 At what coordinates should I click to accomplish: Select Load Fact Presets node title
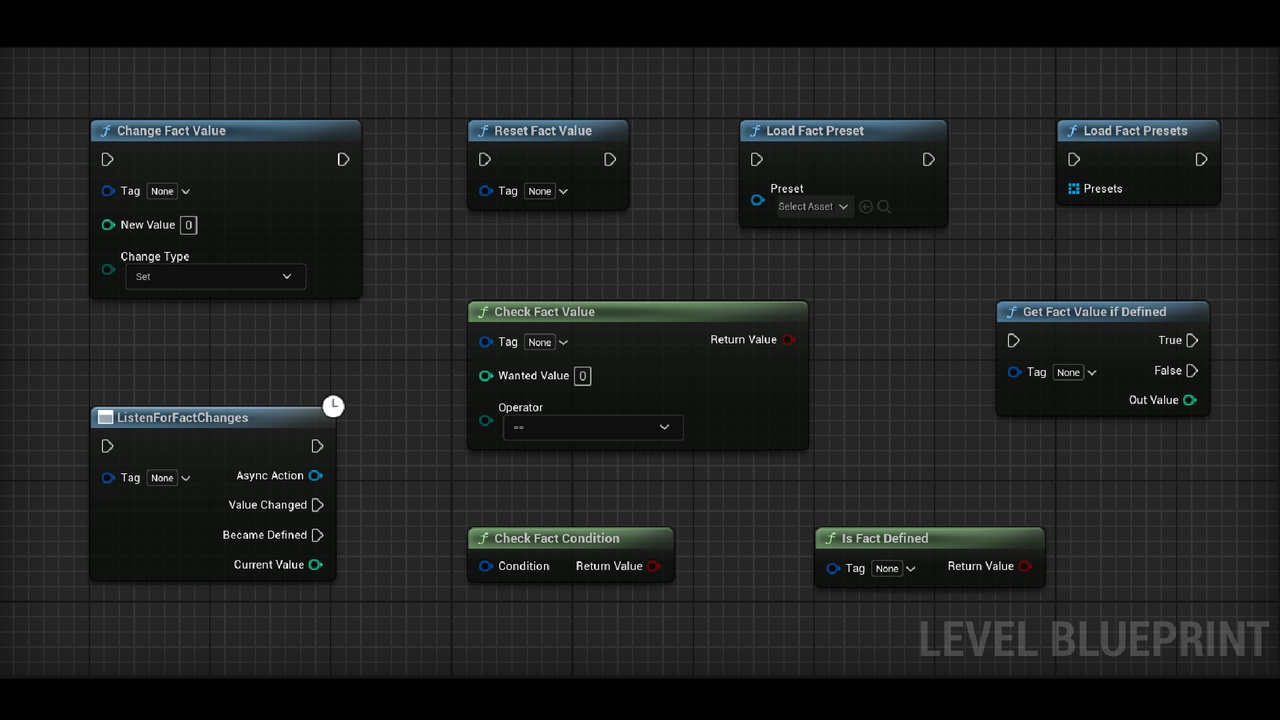click(1135, 131)
